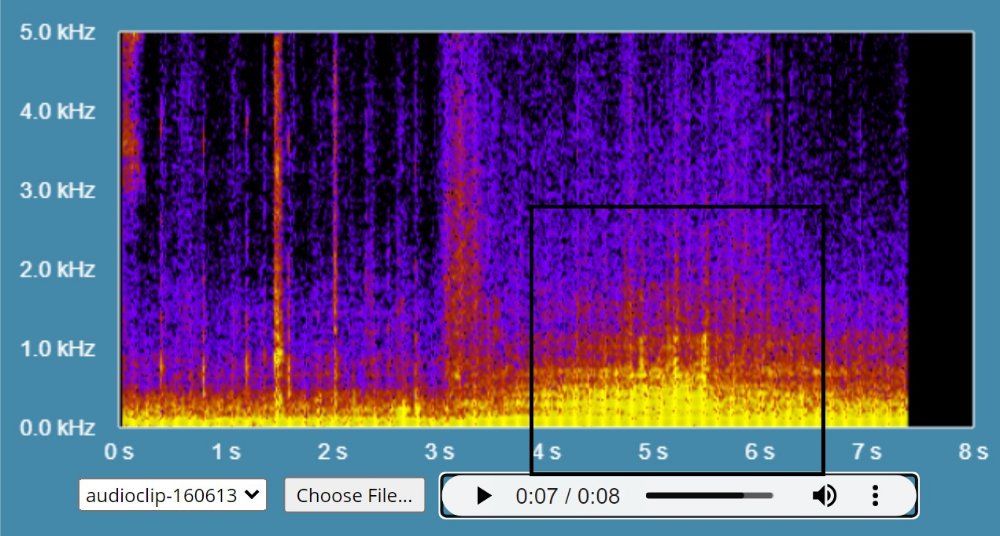
Task: Click the 3.0 kHz frequency axis label
Action: (x=57, y=191)
